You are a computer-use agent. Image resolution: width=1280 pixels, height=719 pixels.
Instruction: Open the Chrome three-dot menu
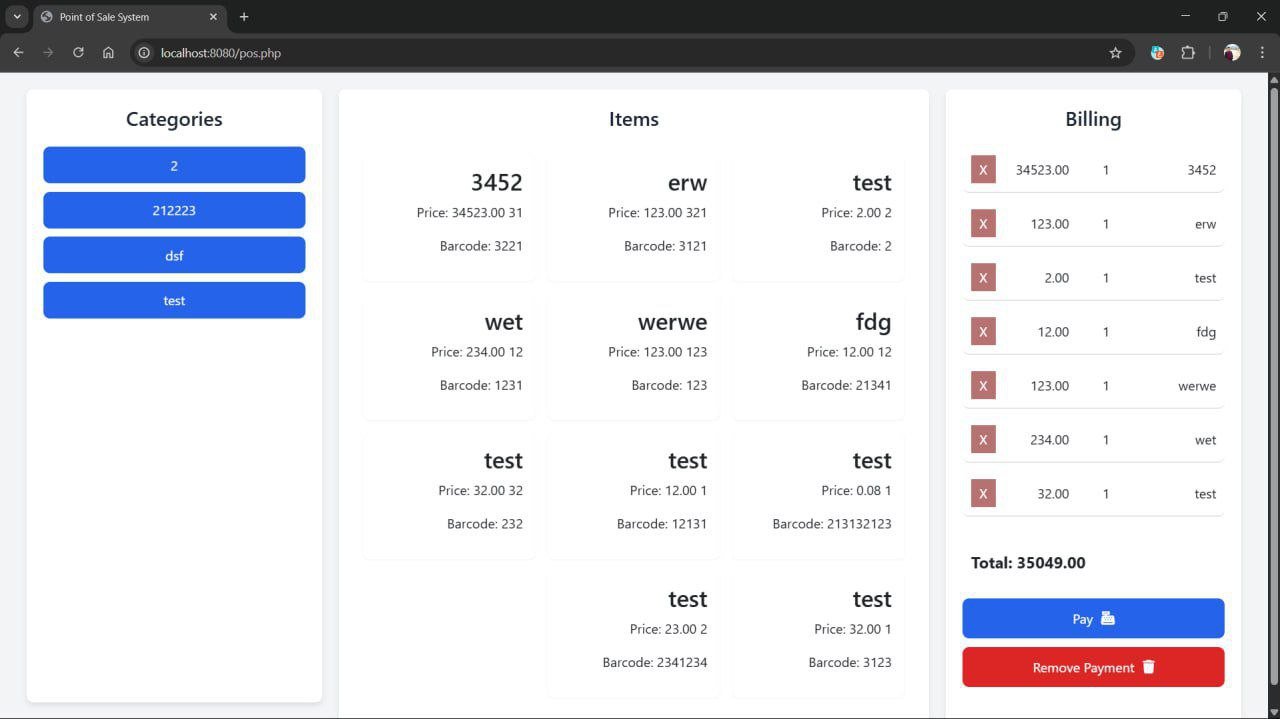(x=1262, y=53)
